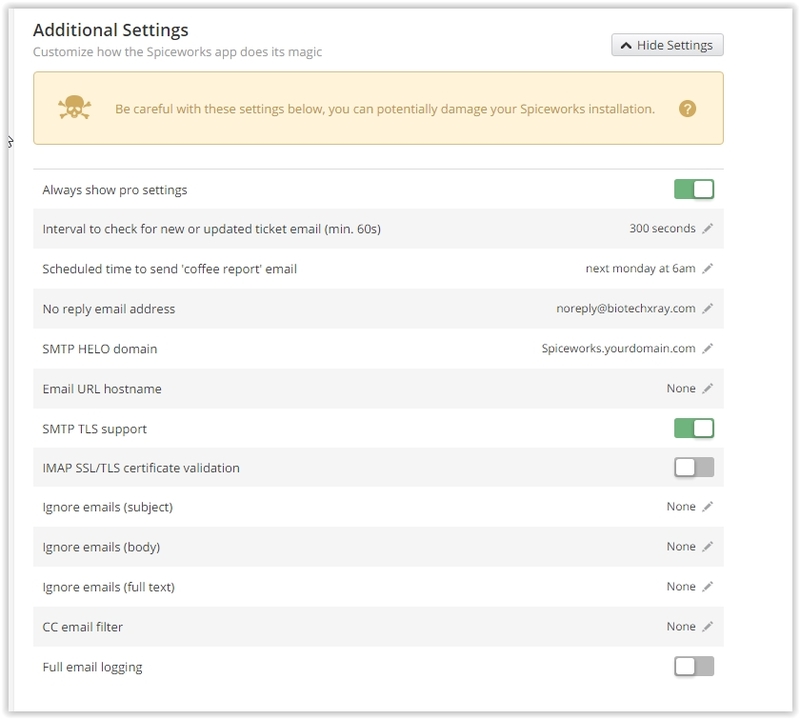Edit the SMTP HELO domain
This screenshot has height=719, width=800.
click(x=709, y=349)
